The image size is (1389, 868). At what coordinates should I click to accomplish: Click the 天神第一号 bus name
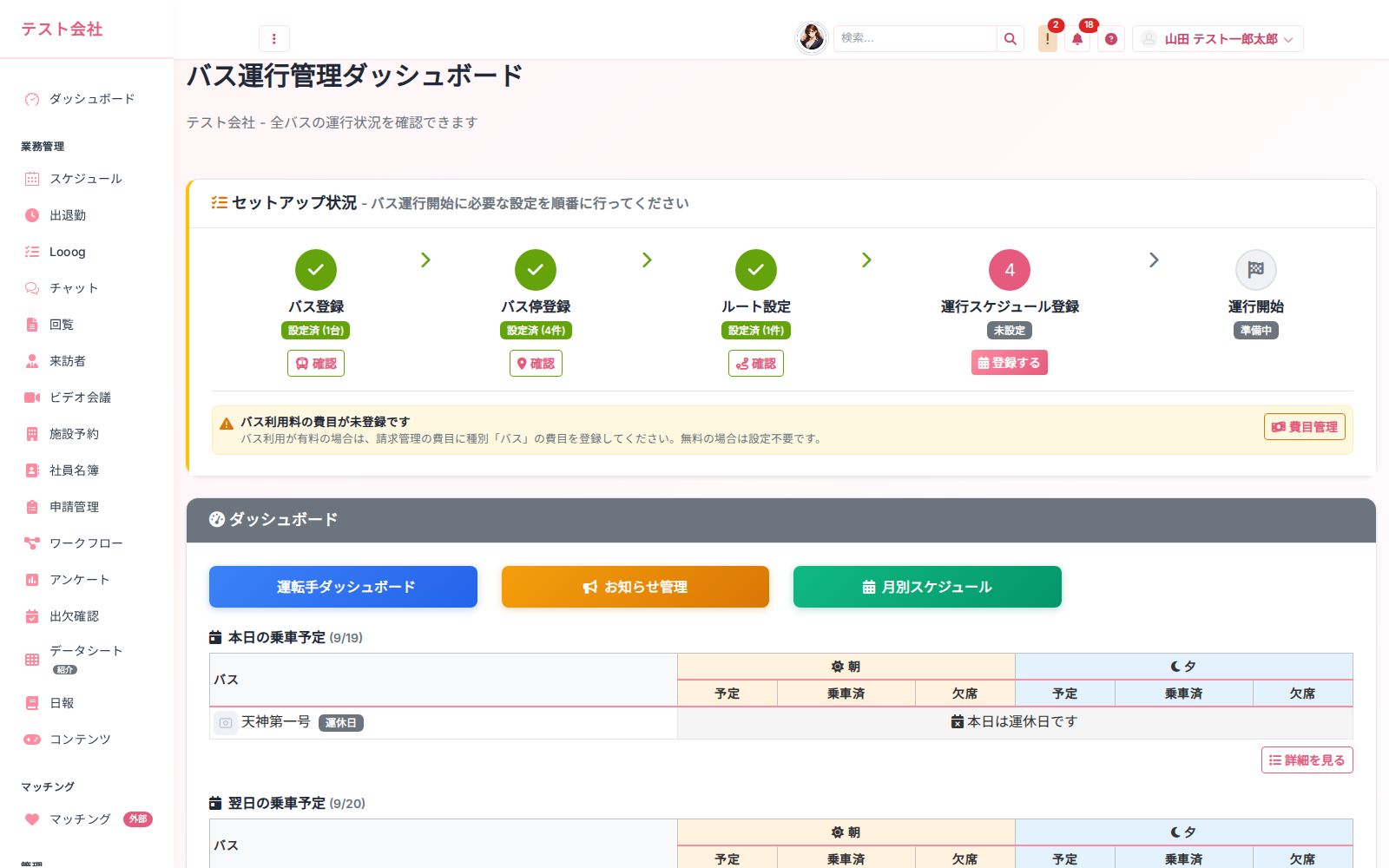pyautogui.click(x=276, y=722)
